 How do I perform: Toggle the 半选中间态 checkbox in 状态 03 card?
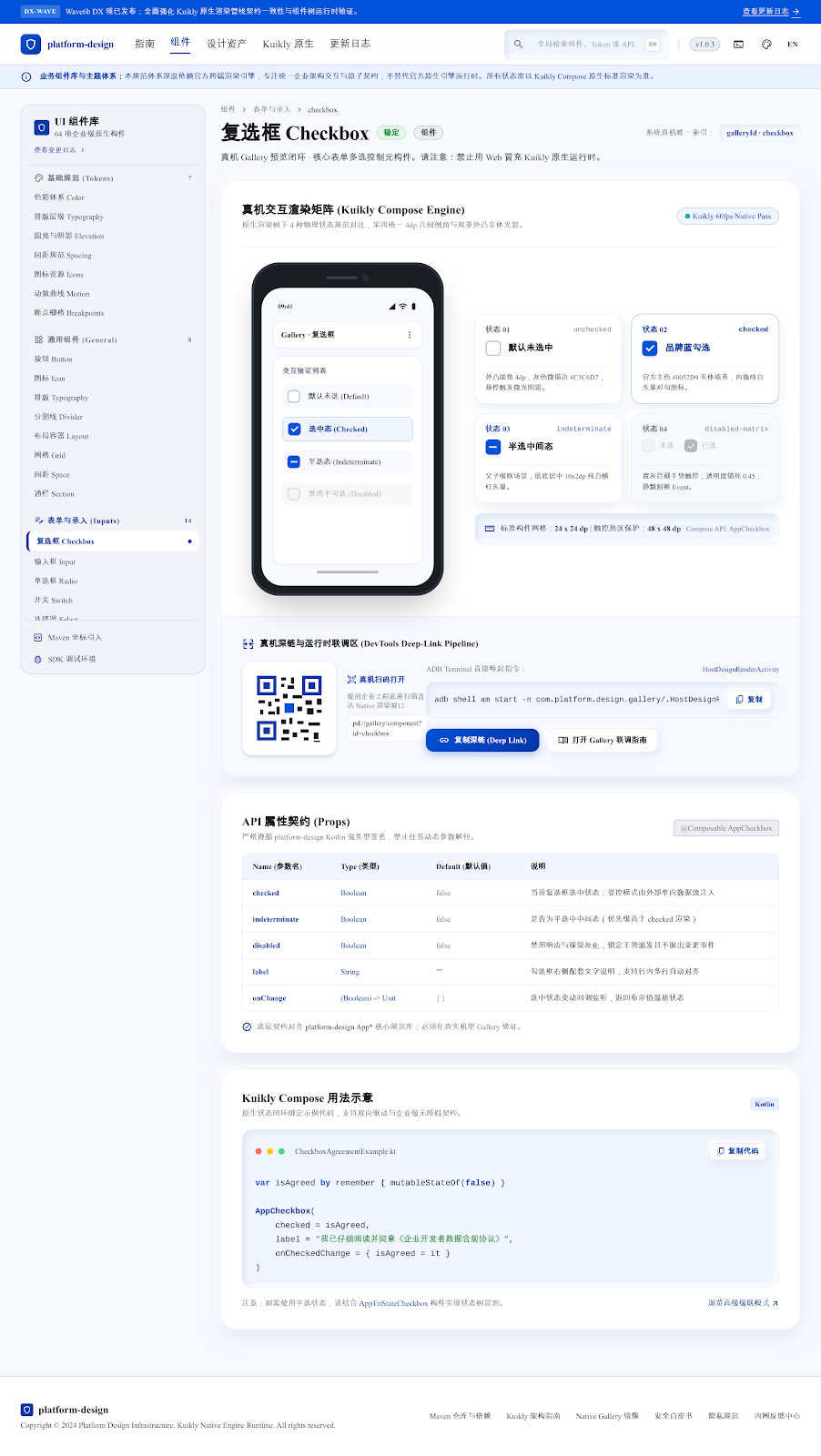click(493, 447)
